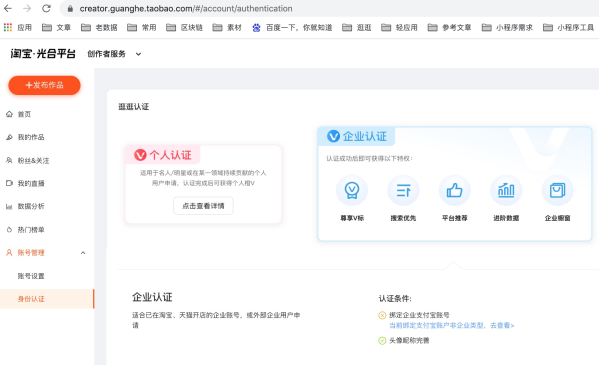599x365 pixels.
Task: Expand the 创作者服务 dropdown
Action: 114,54
